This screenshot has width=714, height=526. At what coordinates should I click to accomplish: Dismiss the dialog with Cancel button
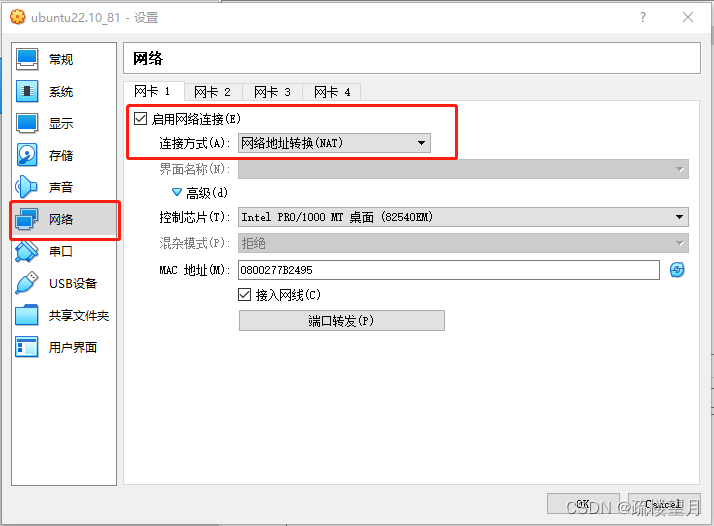click(664, 504)
